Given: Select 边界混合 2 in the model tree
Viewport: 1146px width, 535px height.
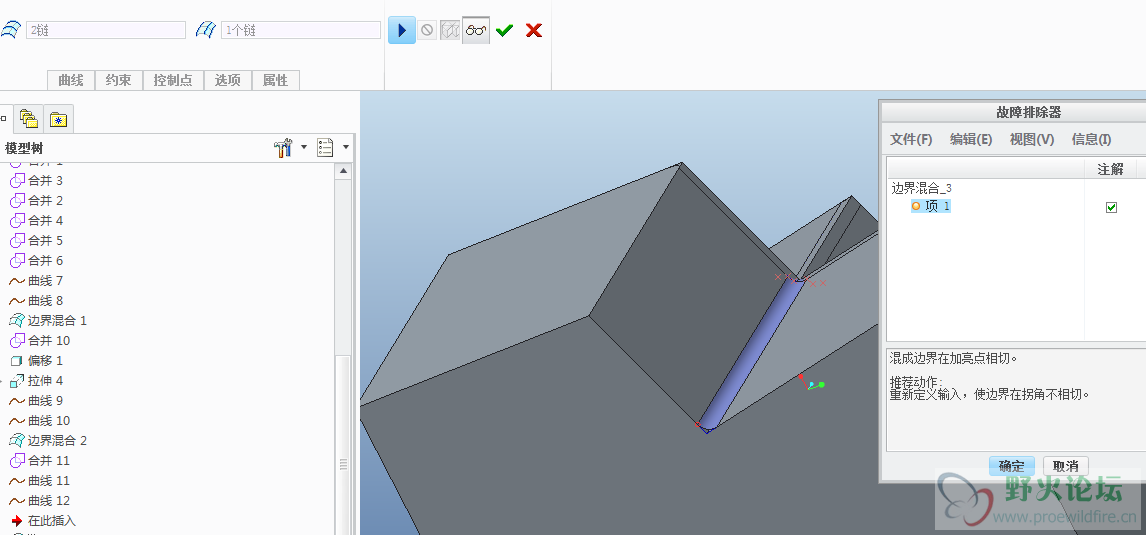Looking at the screenshot, I should point(57,441).
